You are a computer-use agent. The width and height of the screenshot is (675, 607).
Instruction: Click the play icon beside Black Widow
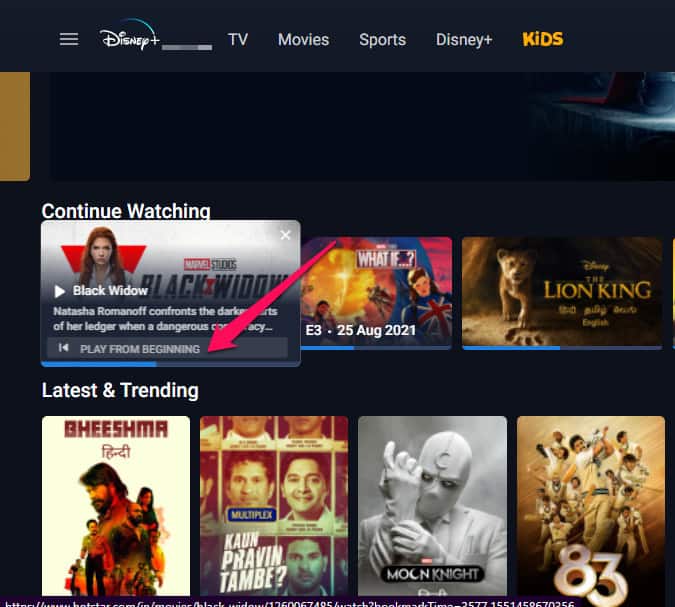click(59, 291)
